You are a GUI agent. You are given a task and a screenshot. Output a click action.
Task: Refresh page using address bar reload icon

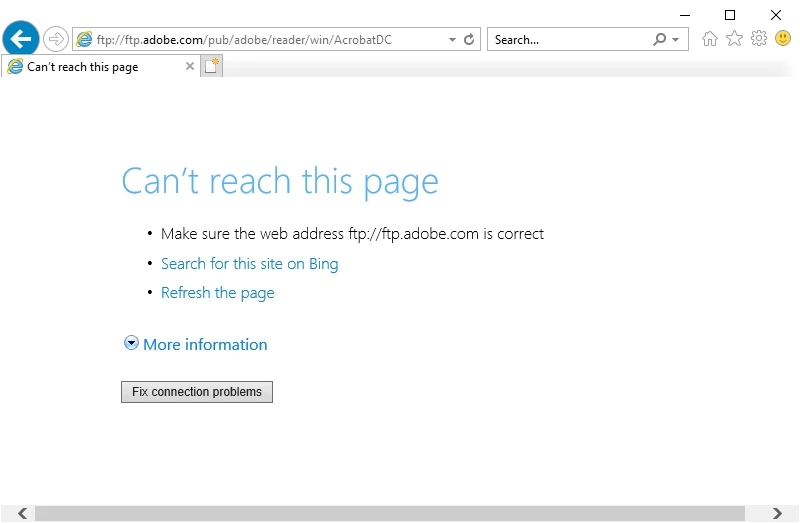469,39
